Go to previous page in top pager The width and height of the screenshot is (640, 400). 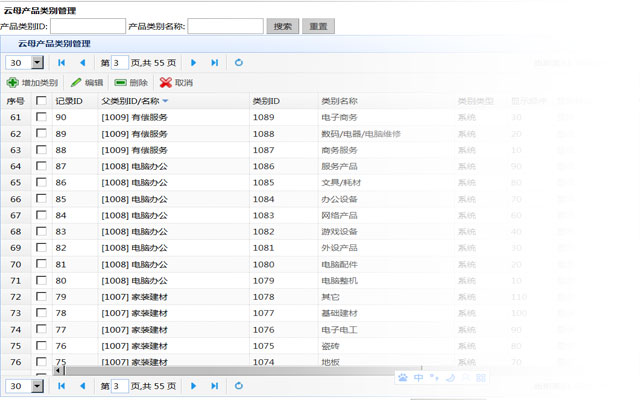82,63
